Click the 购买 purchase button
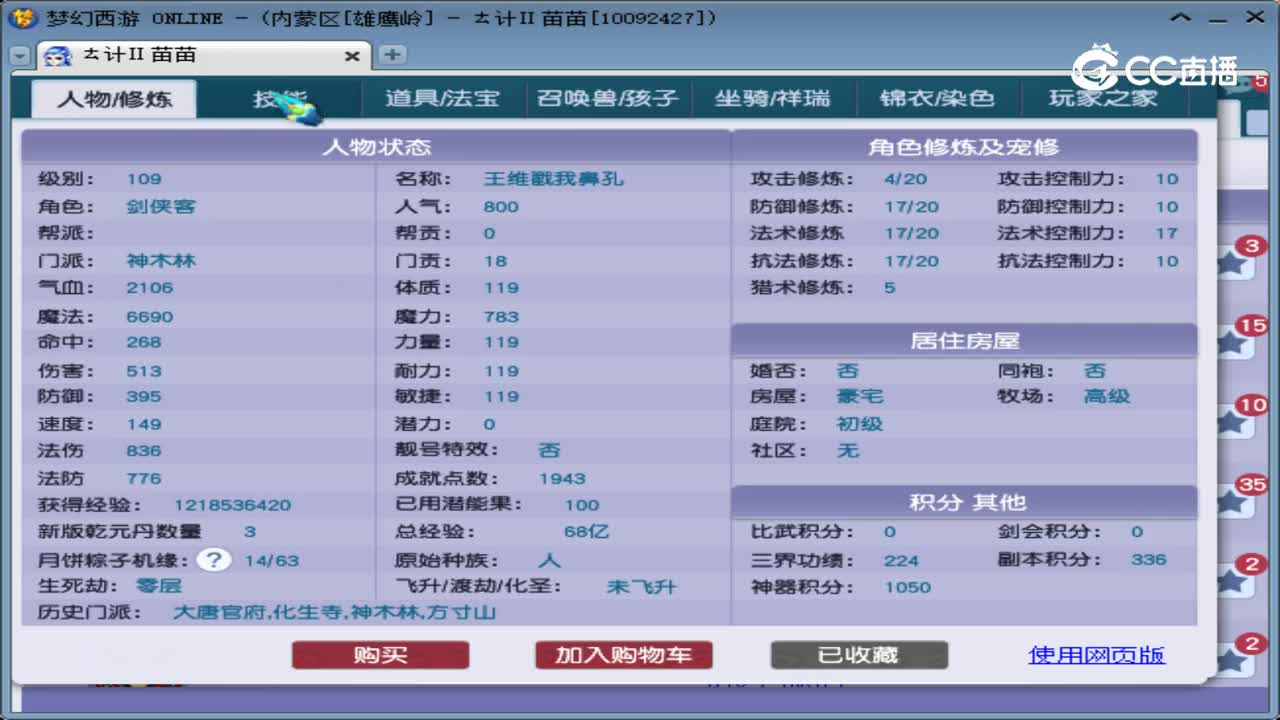1280x720 pixels. tap(380, 655)
